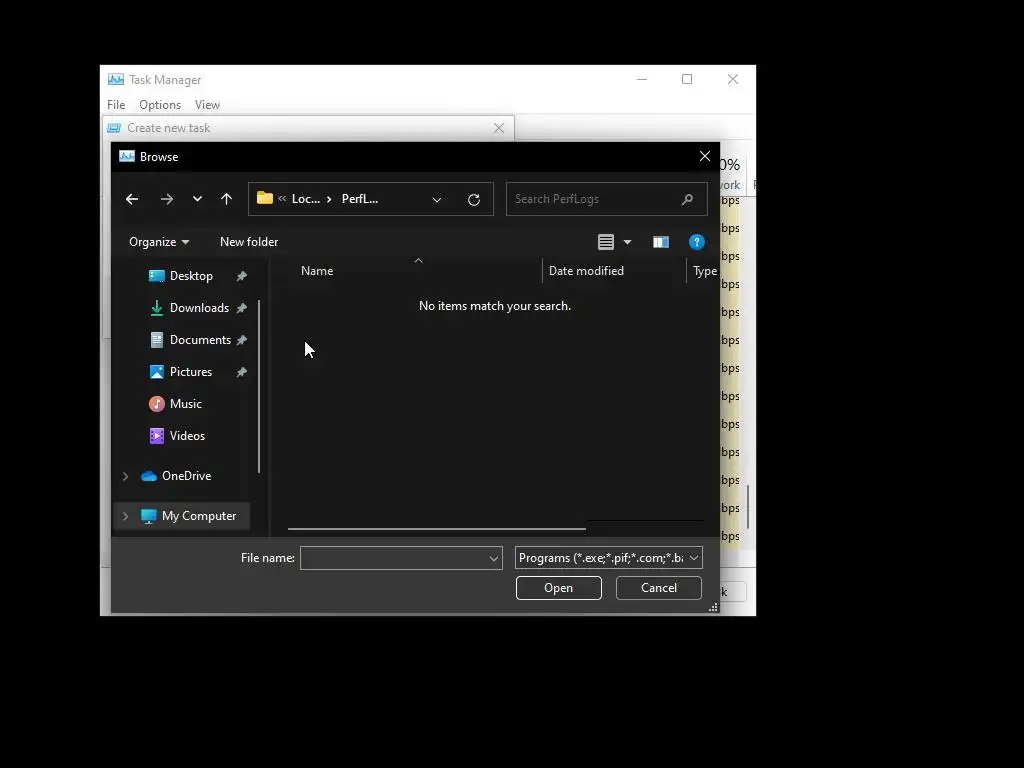Select My Computer in navigation pane
This screenshot has height=768, width=1024.
pos(199,516)
